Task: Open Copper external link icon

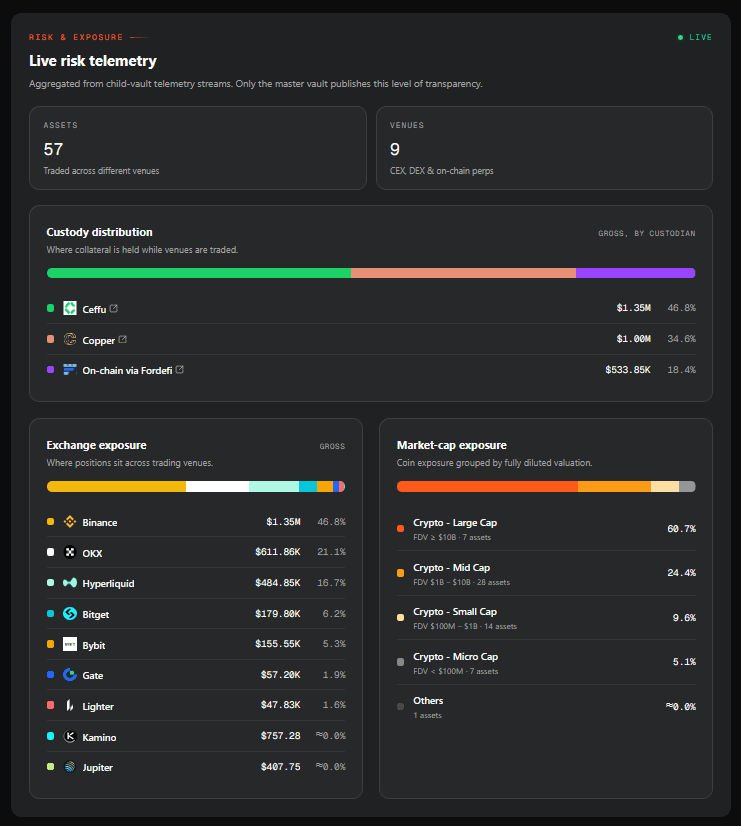Action: [123, 340]
